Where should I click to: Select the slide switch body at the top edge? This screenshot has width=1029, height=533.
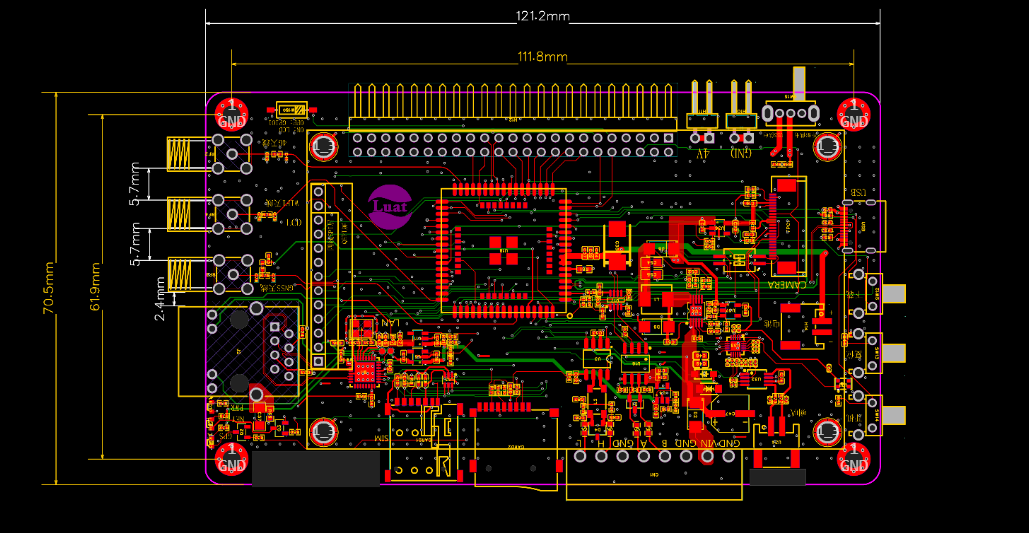(x=790, y=114)
